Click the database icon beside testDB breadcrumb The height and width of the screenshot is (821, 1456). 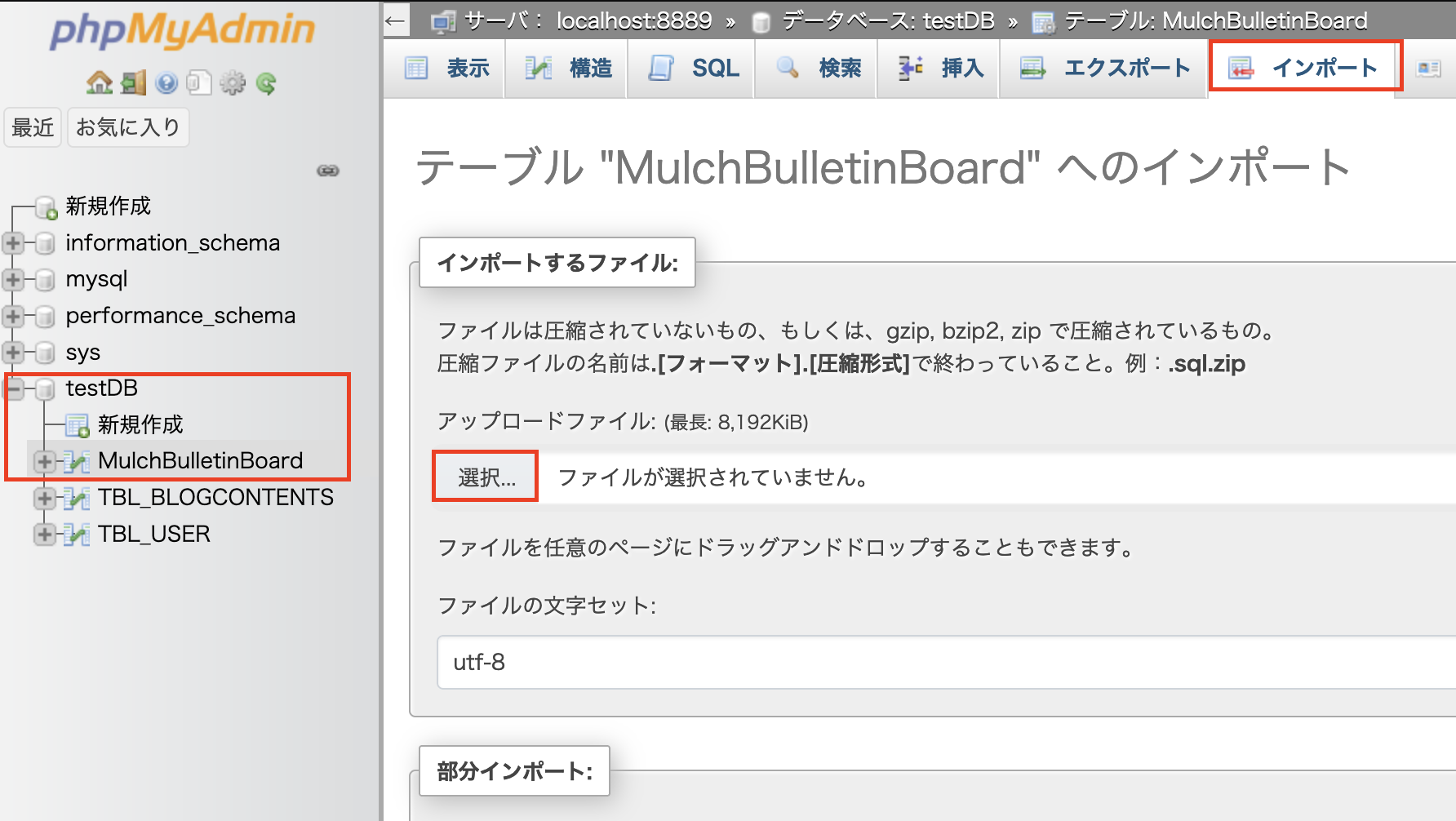click(760, 20)
